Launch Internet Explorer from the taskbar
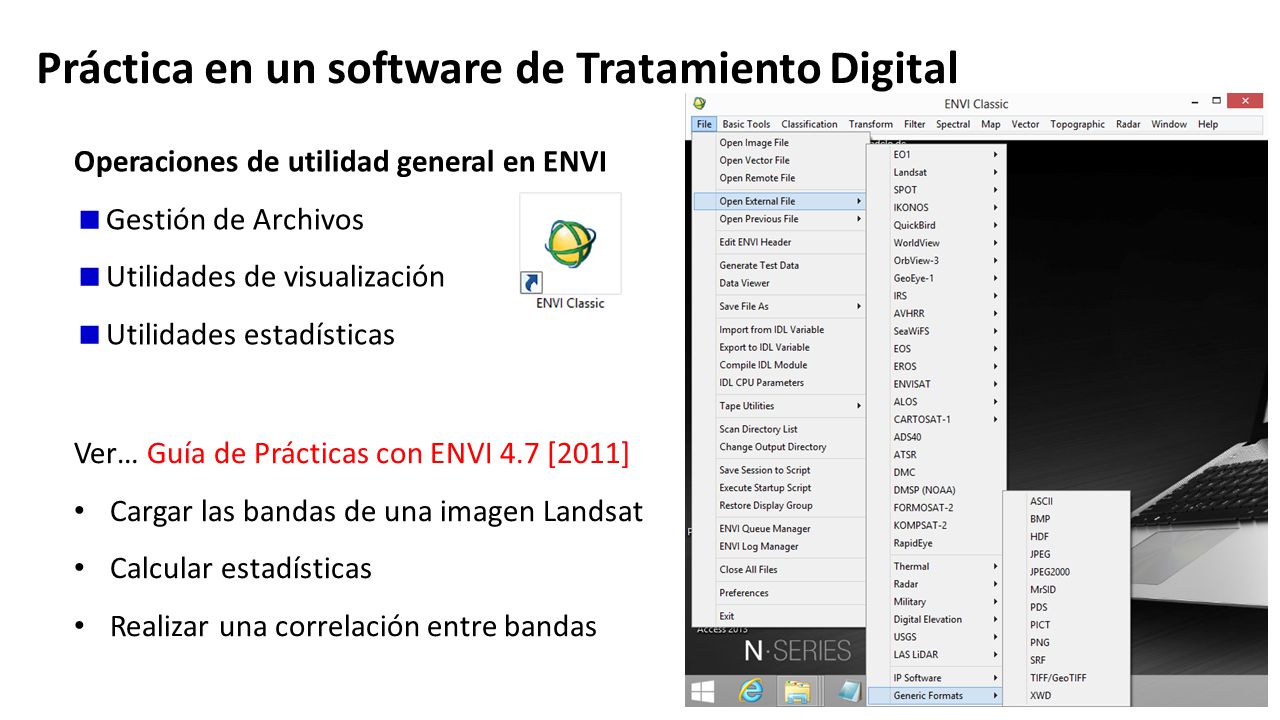 pyautogui.click(x=750, y=691)
